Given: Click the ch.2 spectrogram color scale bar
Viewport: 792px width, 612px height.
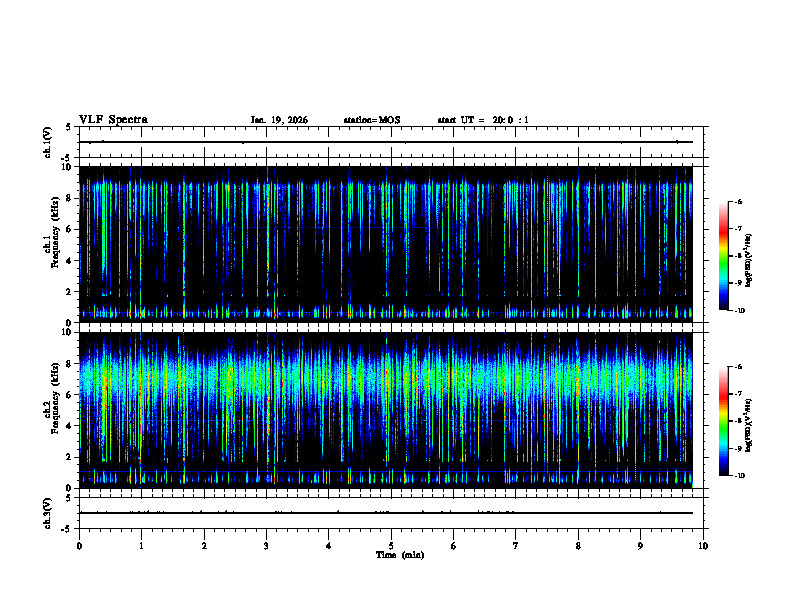Looking at the screenshot, I should (x=723, y=421).
